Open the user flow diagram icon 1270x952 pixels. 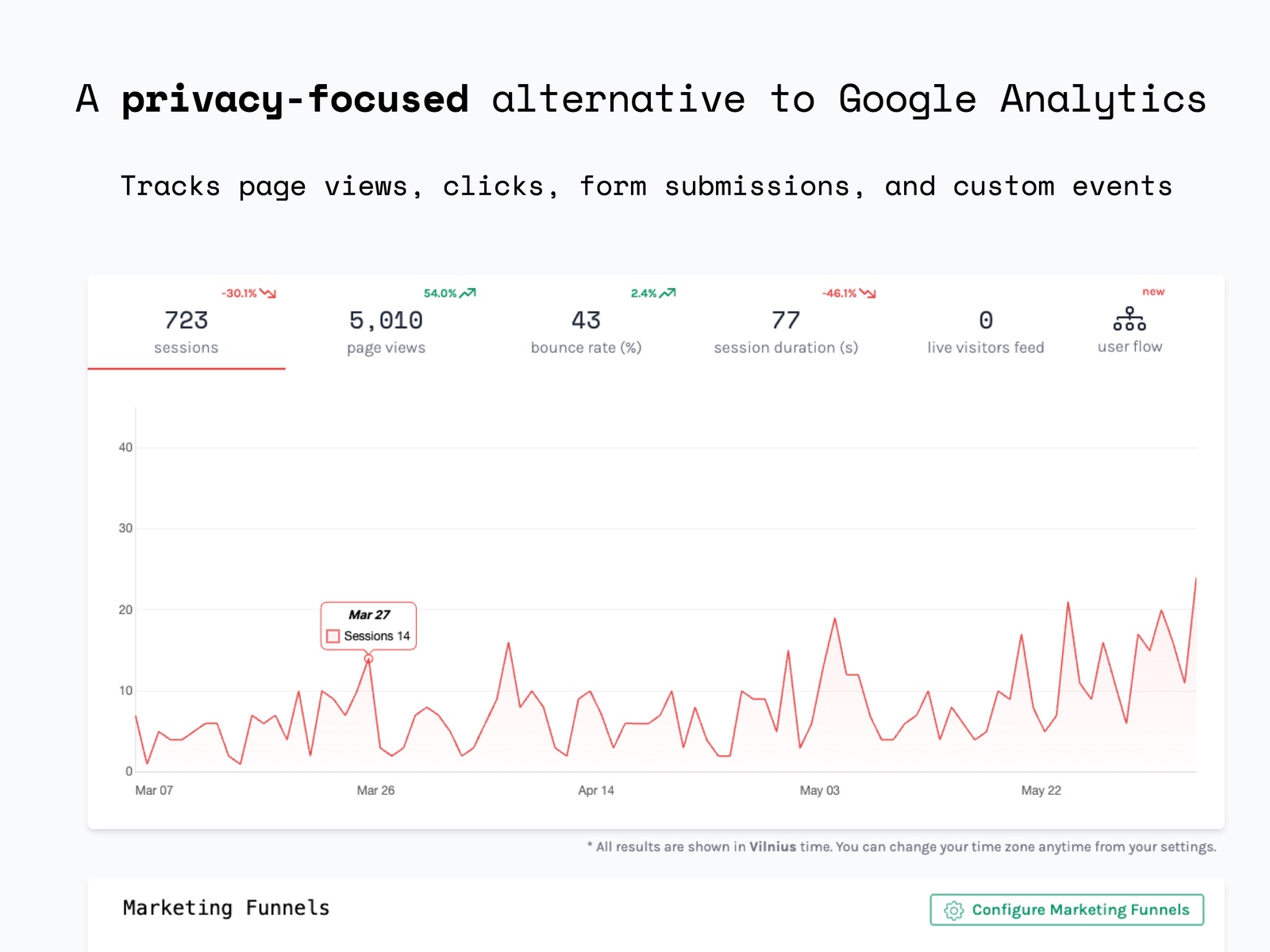[1130, 321]
